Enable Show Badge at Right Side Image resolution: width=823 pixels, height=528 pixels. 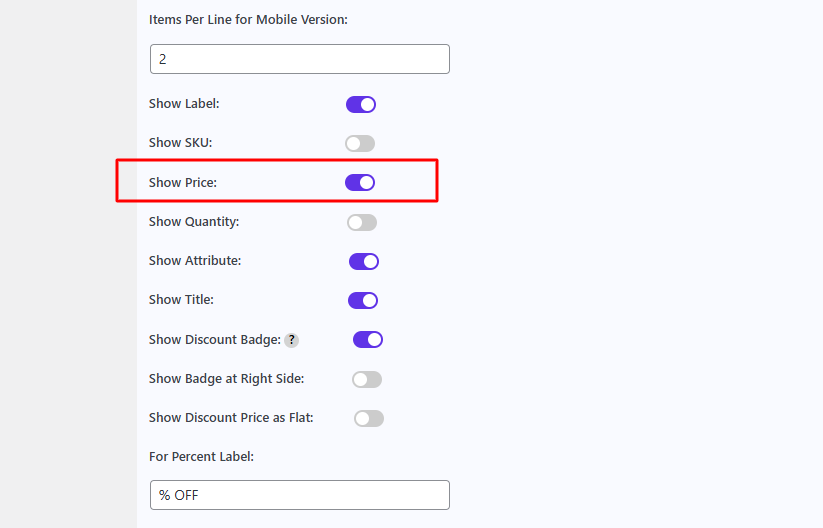point(367,379)
